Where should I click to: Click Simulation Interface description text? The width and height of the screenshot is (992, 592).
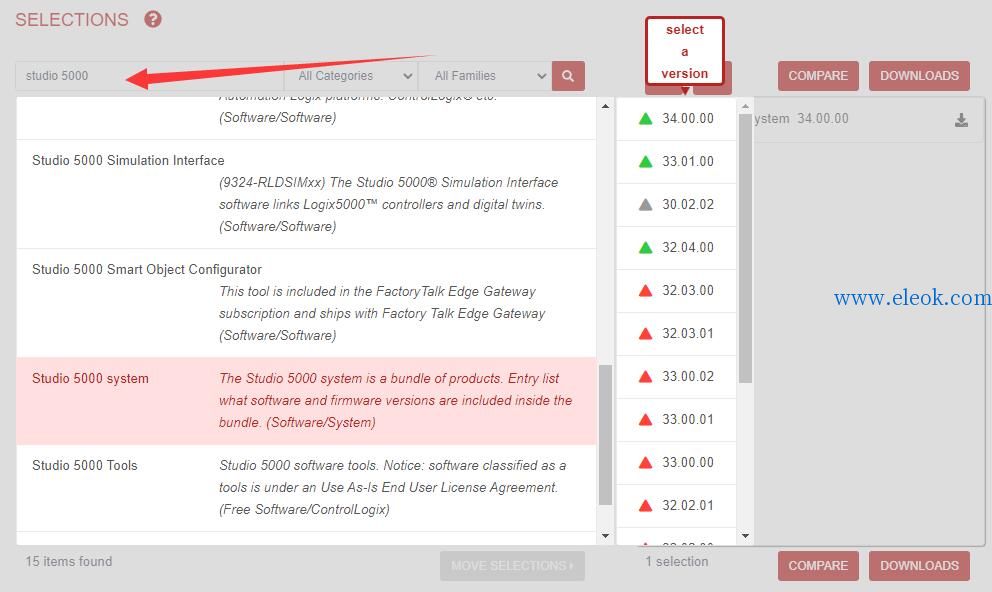pyautogui.click(x=388, y=204)
